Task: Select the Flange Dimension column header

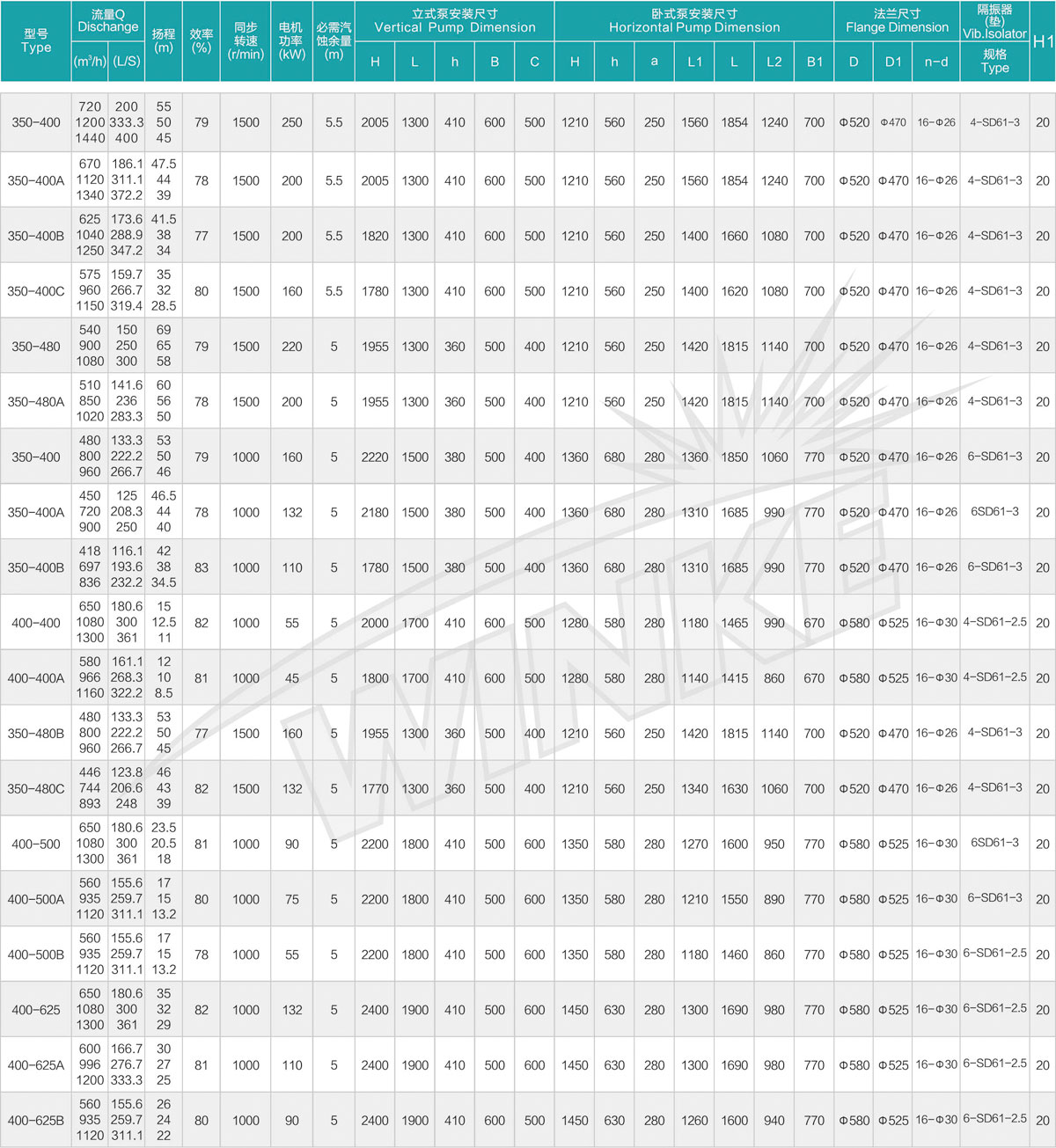Action: click(x=897, y=20)
